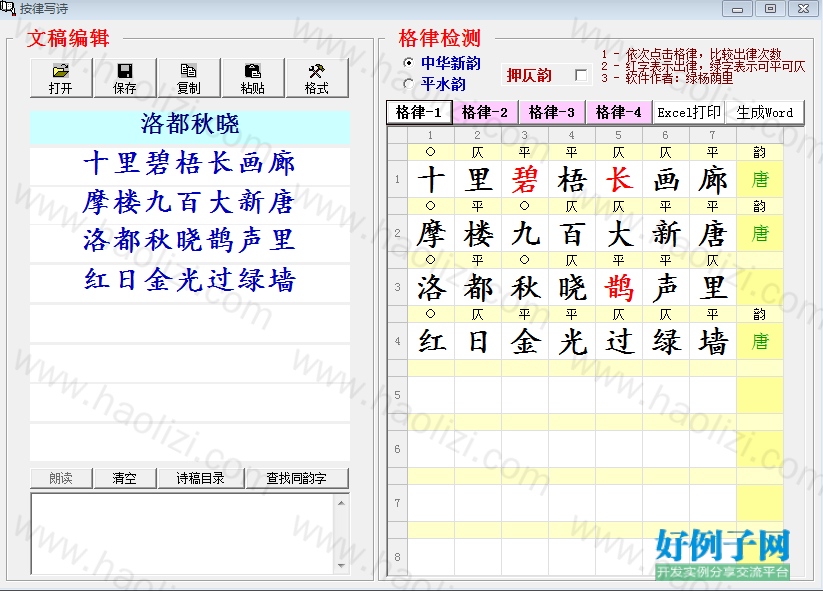Viewport: 823px width, 591px height.
Task: Click character 金 in grid row 4
Action: click(525, 342)
